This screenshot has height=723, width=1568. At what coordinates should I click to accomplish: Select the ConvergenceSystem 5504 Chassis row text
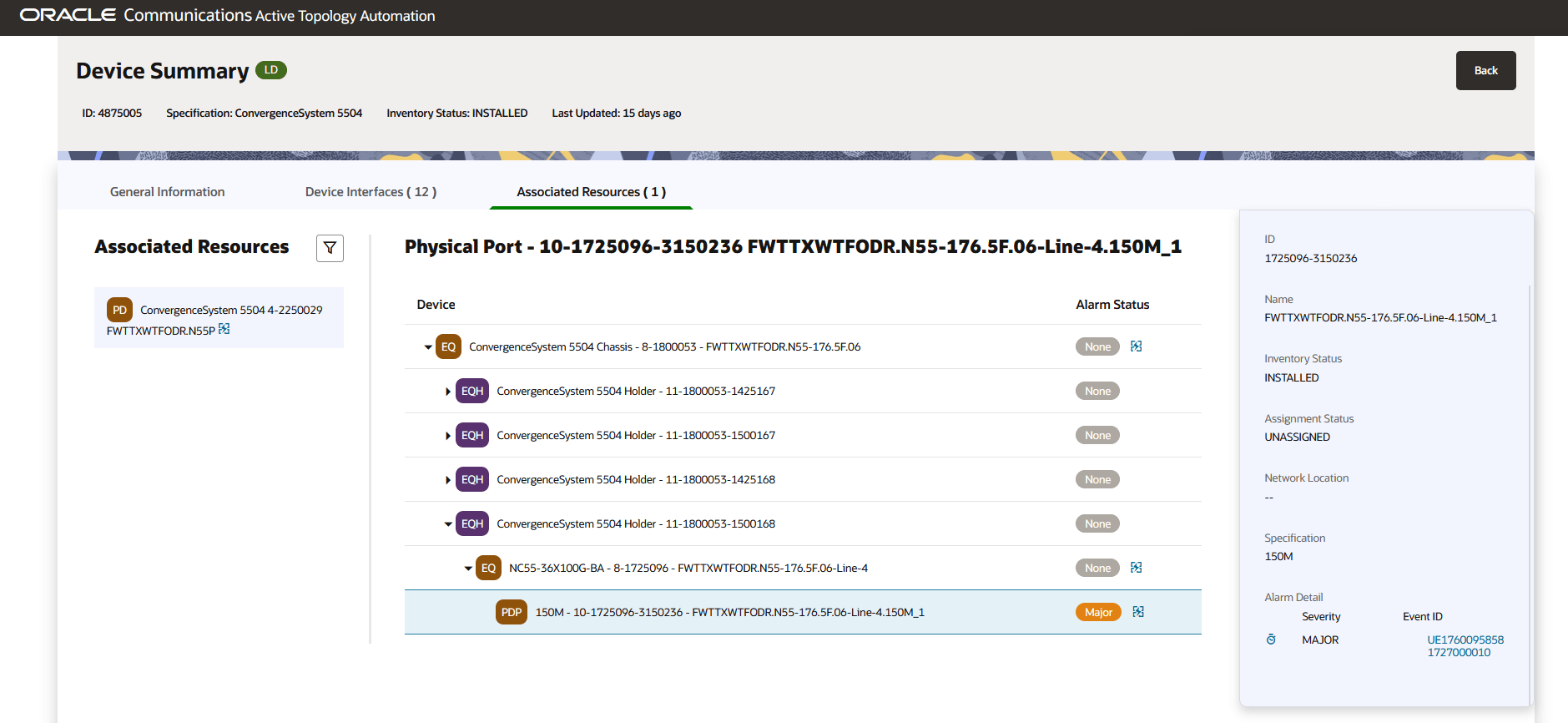click(664, 346)
